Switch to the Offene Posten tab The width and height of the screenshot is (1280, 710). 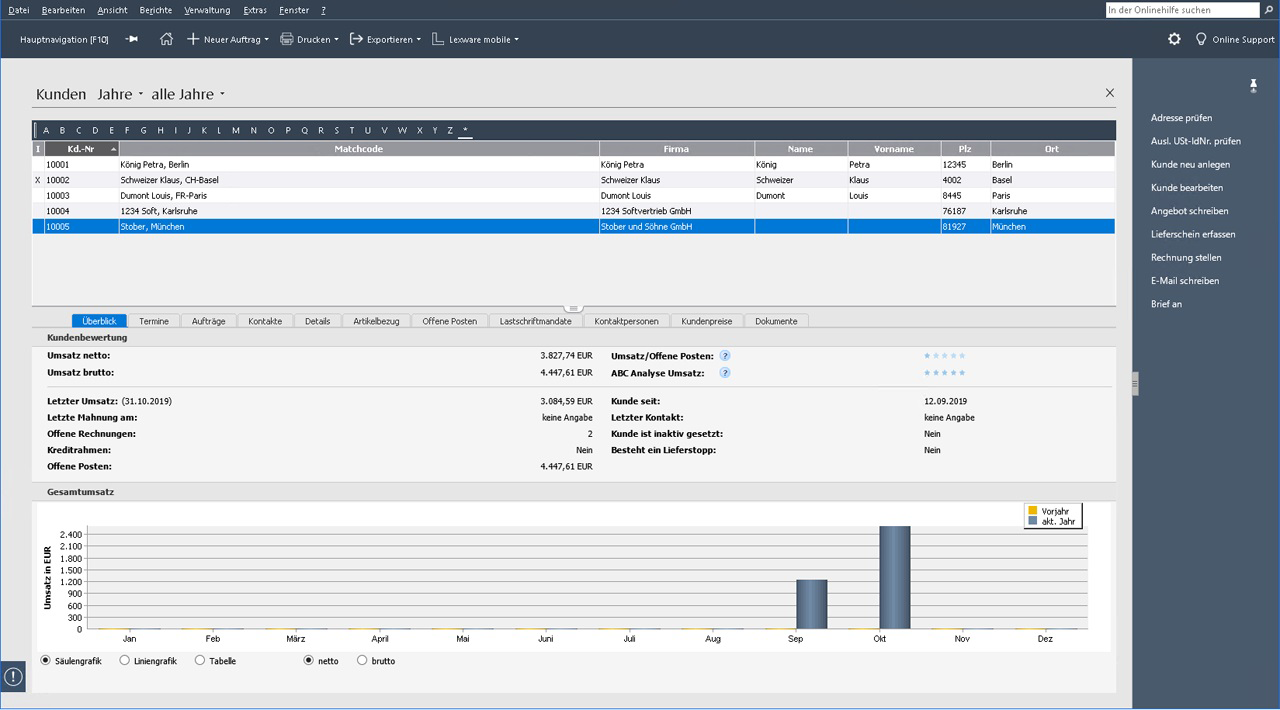449,321
